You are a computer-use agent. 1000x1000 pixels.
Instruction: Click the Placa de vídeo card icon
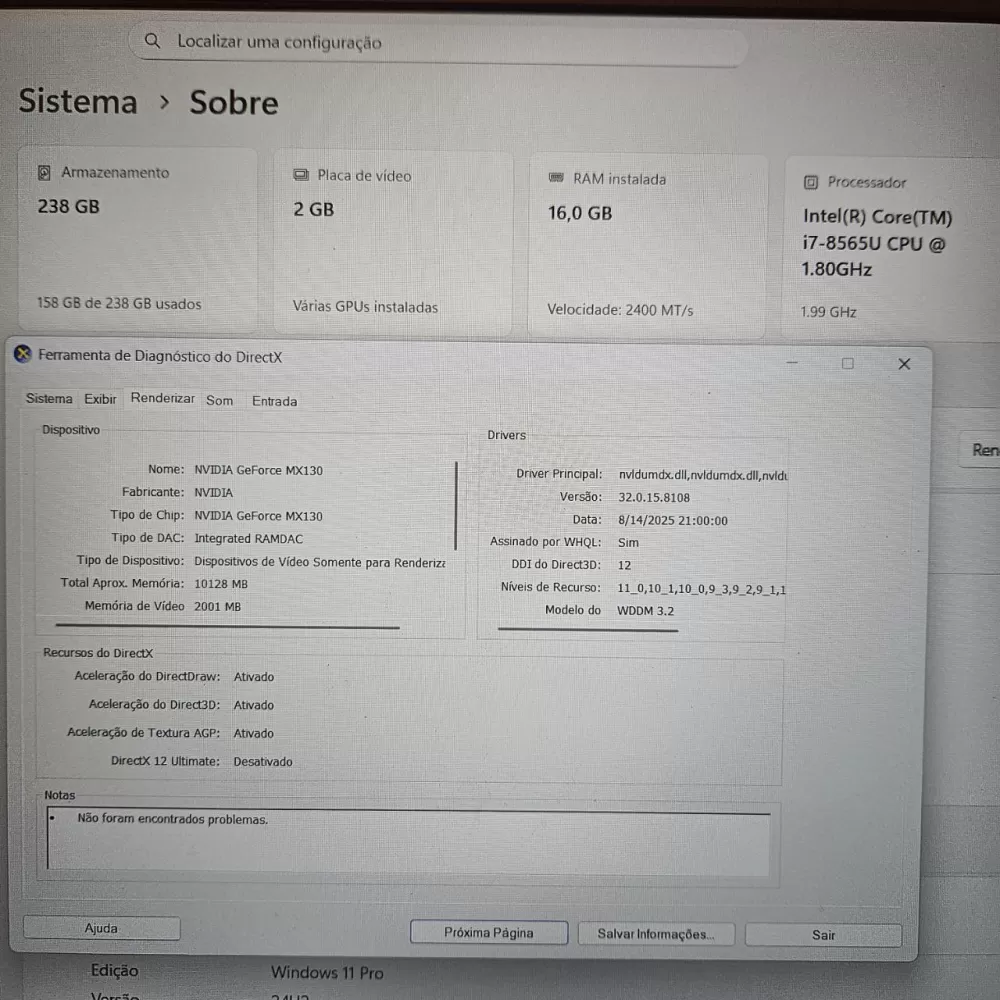(x=301, y=175)
